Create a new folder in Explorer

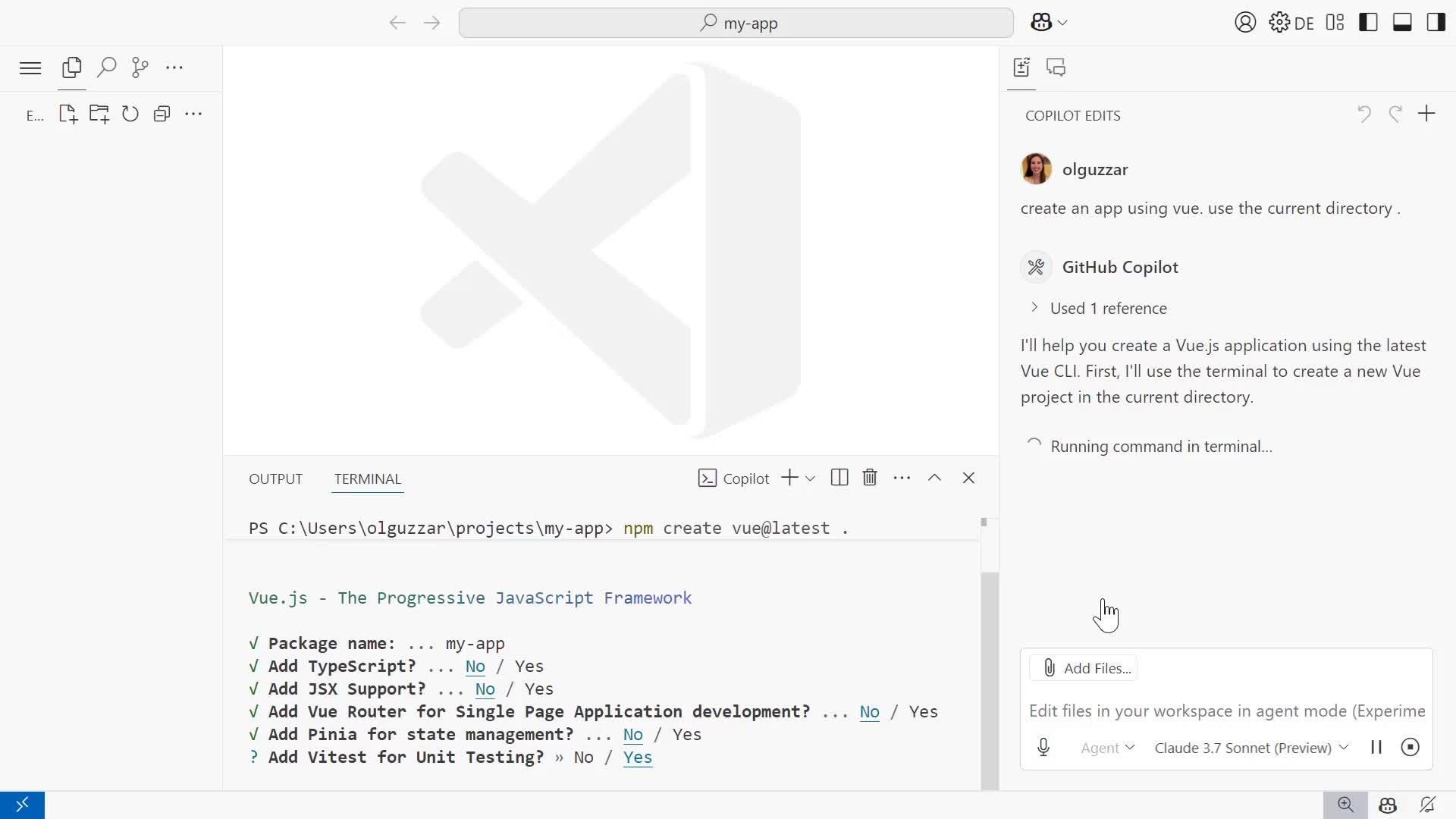tap(99, 114)
